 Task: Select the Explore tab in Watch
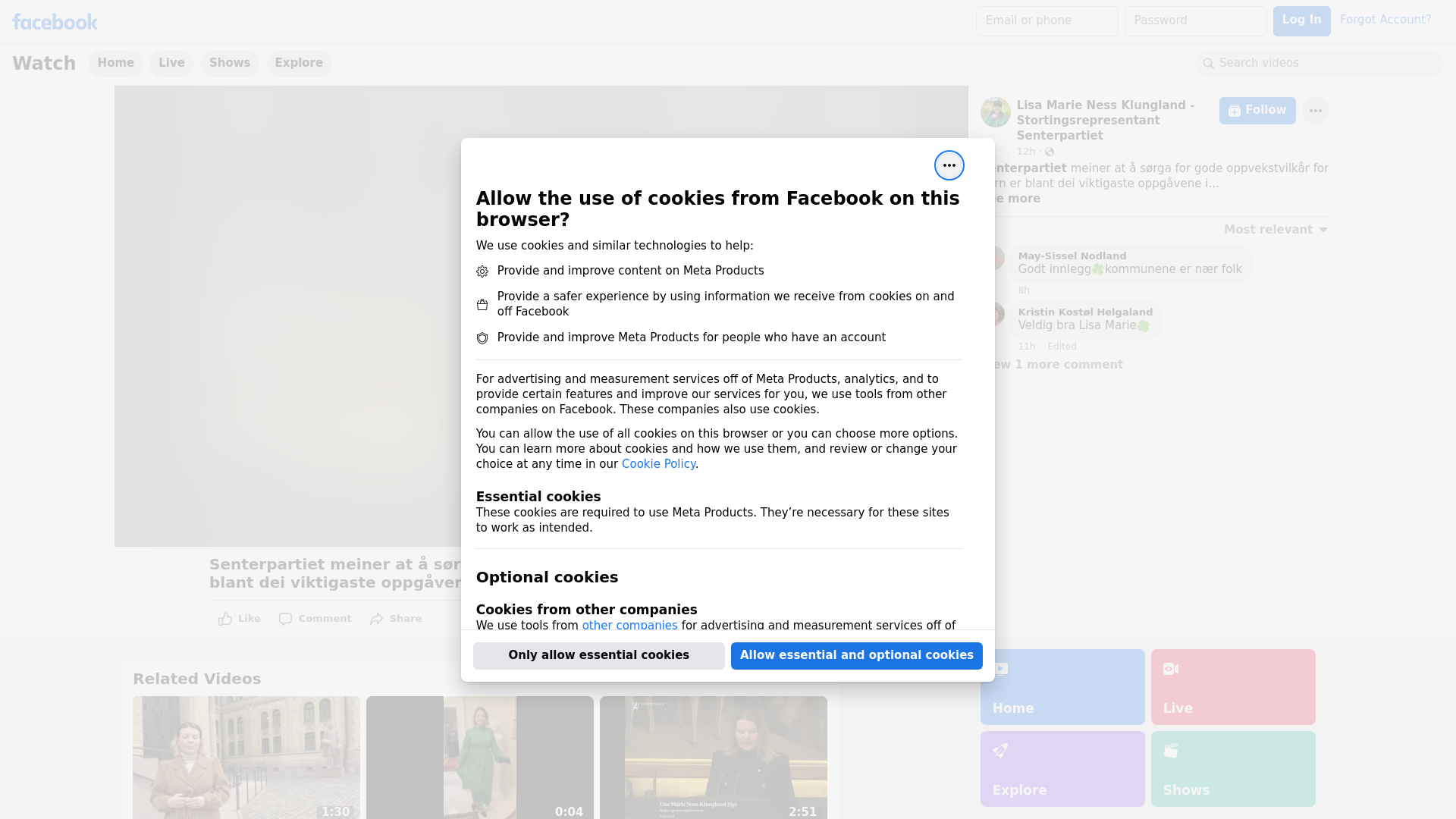click(299, 63)
